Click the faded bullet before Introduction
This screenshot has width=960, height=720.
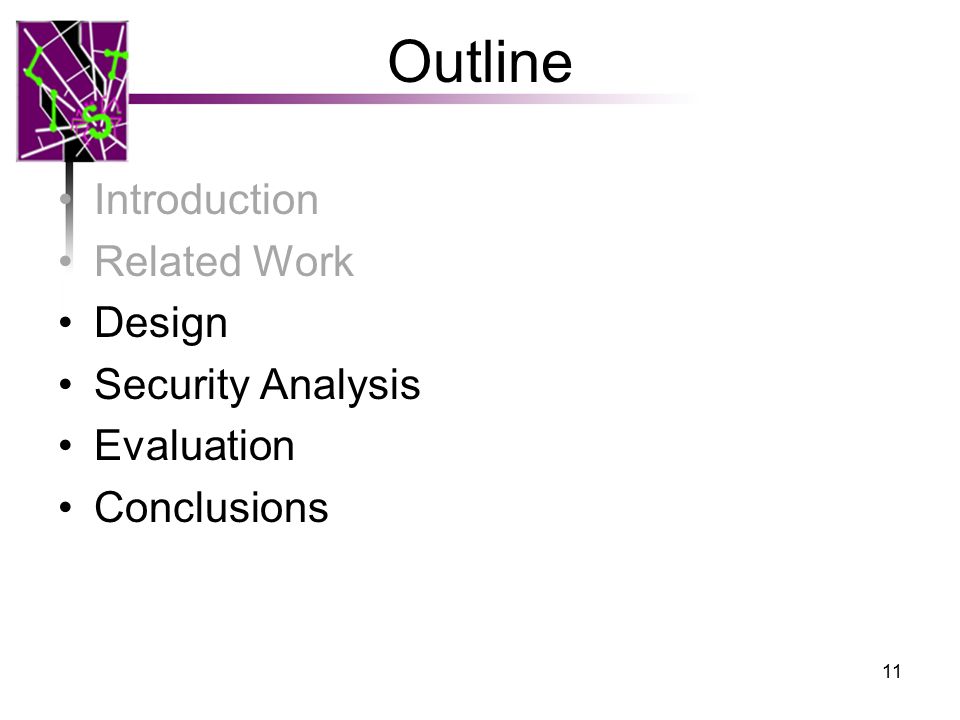(x=66, y=200)
